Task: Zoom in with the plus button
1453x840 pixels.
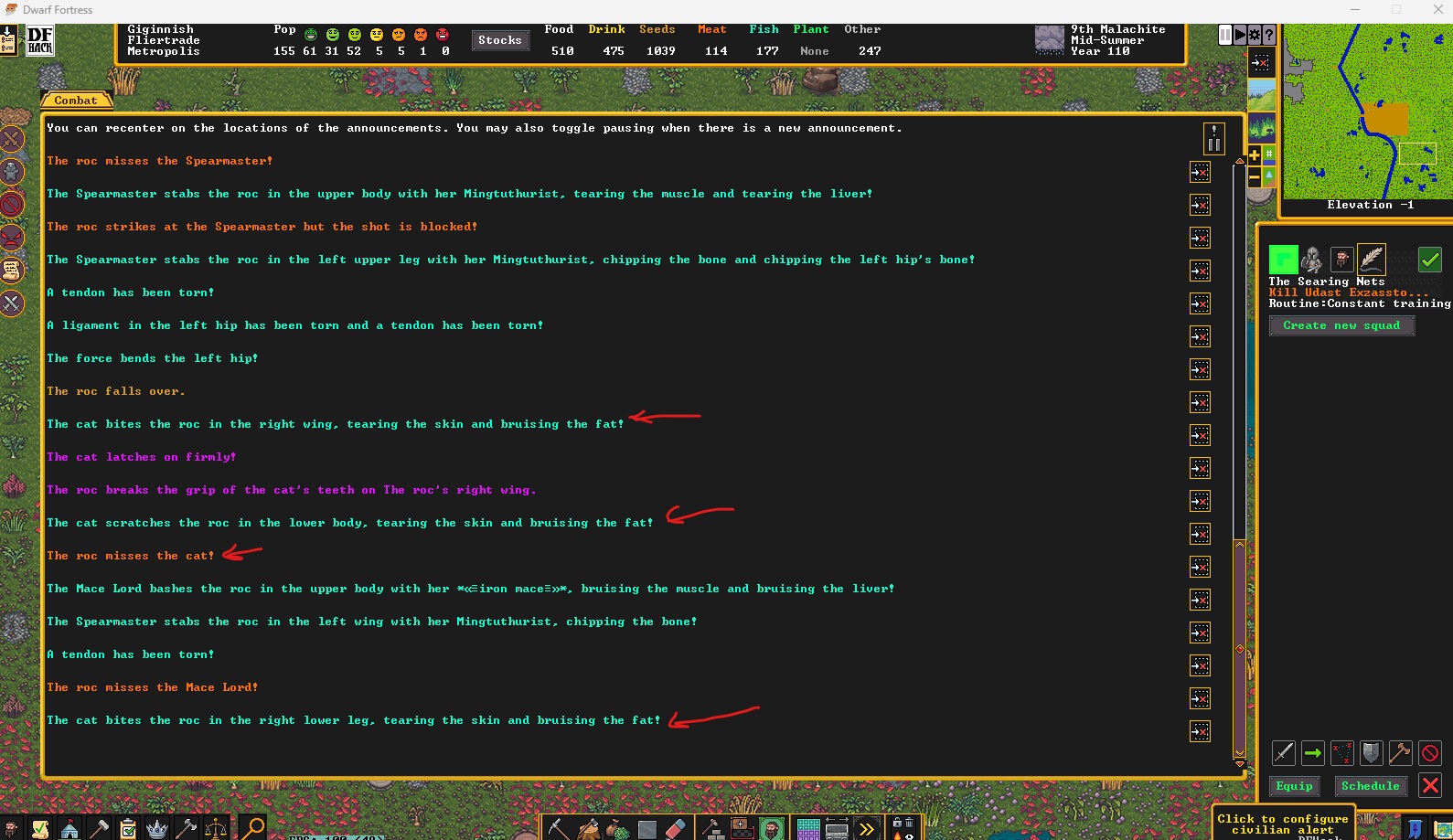Action: [1255, 154]
